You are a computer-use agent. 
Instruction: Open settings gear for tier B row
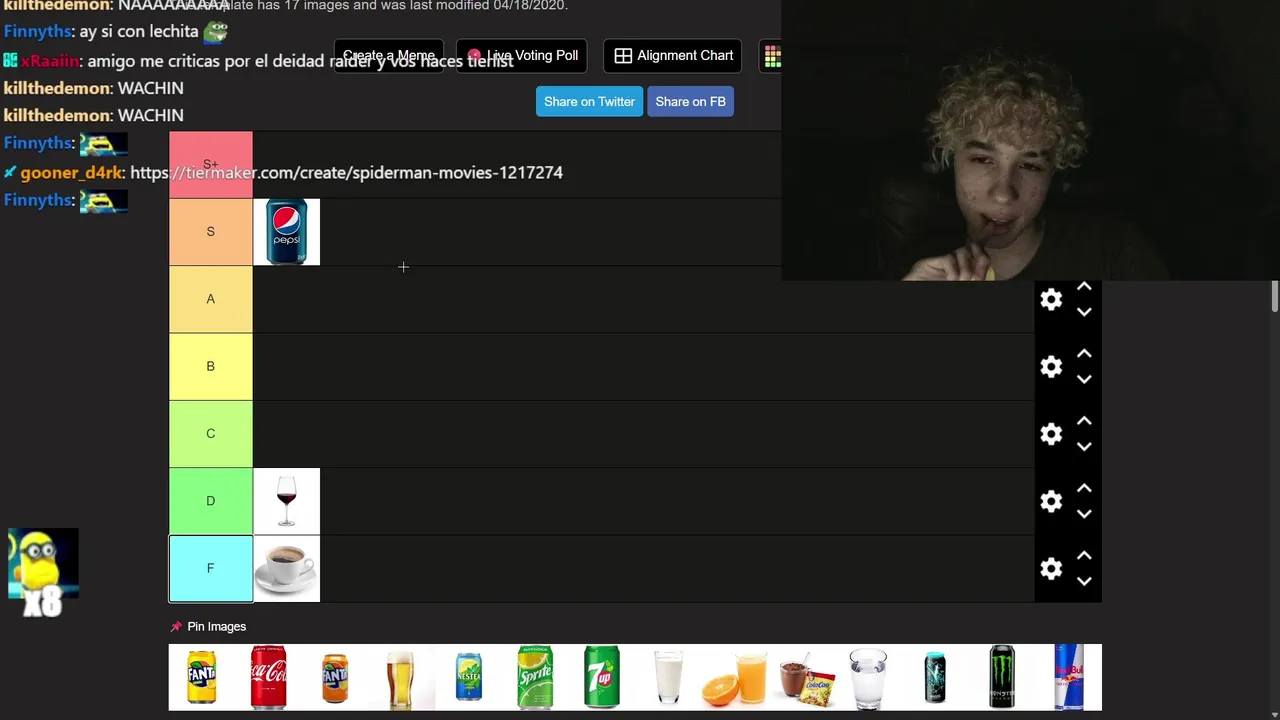pyautogui.click(x=1051, y=367)
